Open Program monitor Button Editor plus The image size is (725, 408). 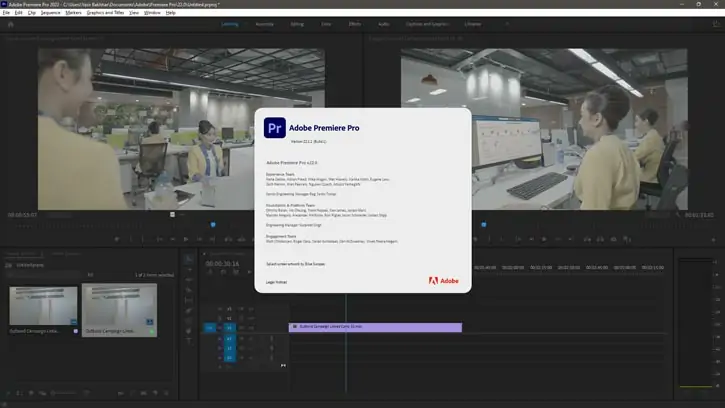point(713,240)
